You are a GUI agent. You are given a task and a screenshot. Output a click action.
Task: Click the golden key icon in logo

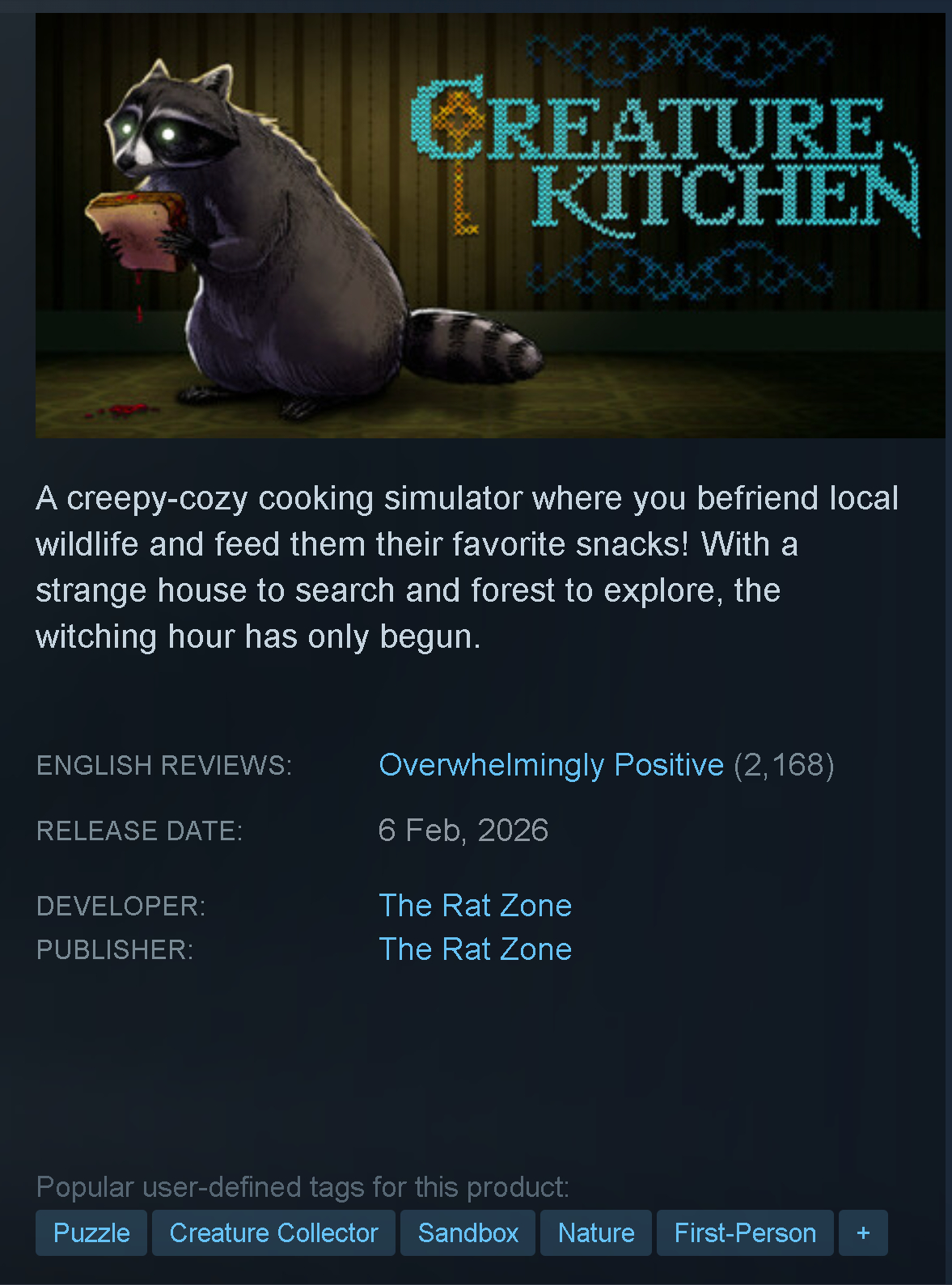459,162
